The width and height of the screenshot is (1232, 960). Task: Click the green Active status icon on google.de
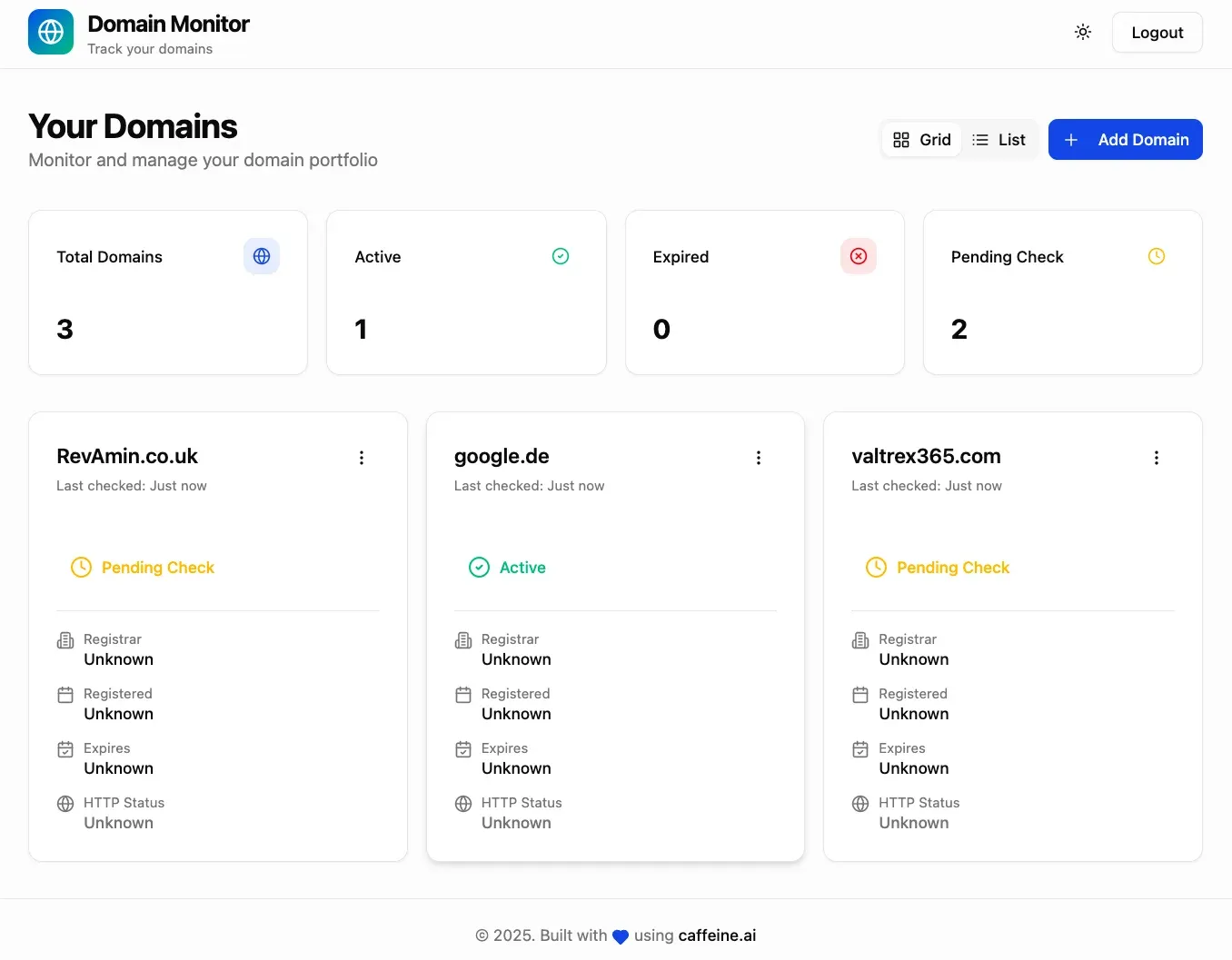tap(479, 567)
